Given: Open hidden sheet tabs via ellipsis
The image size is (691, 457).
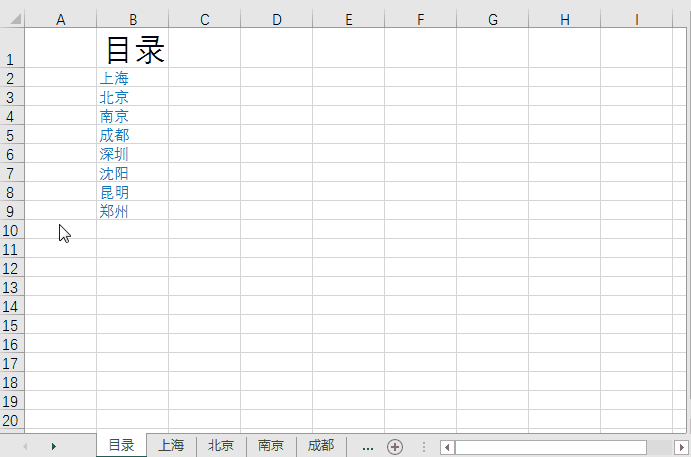Looking at the screenshot, I should click(368, 447).
